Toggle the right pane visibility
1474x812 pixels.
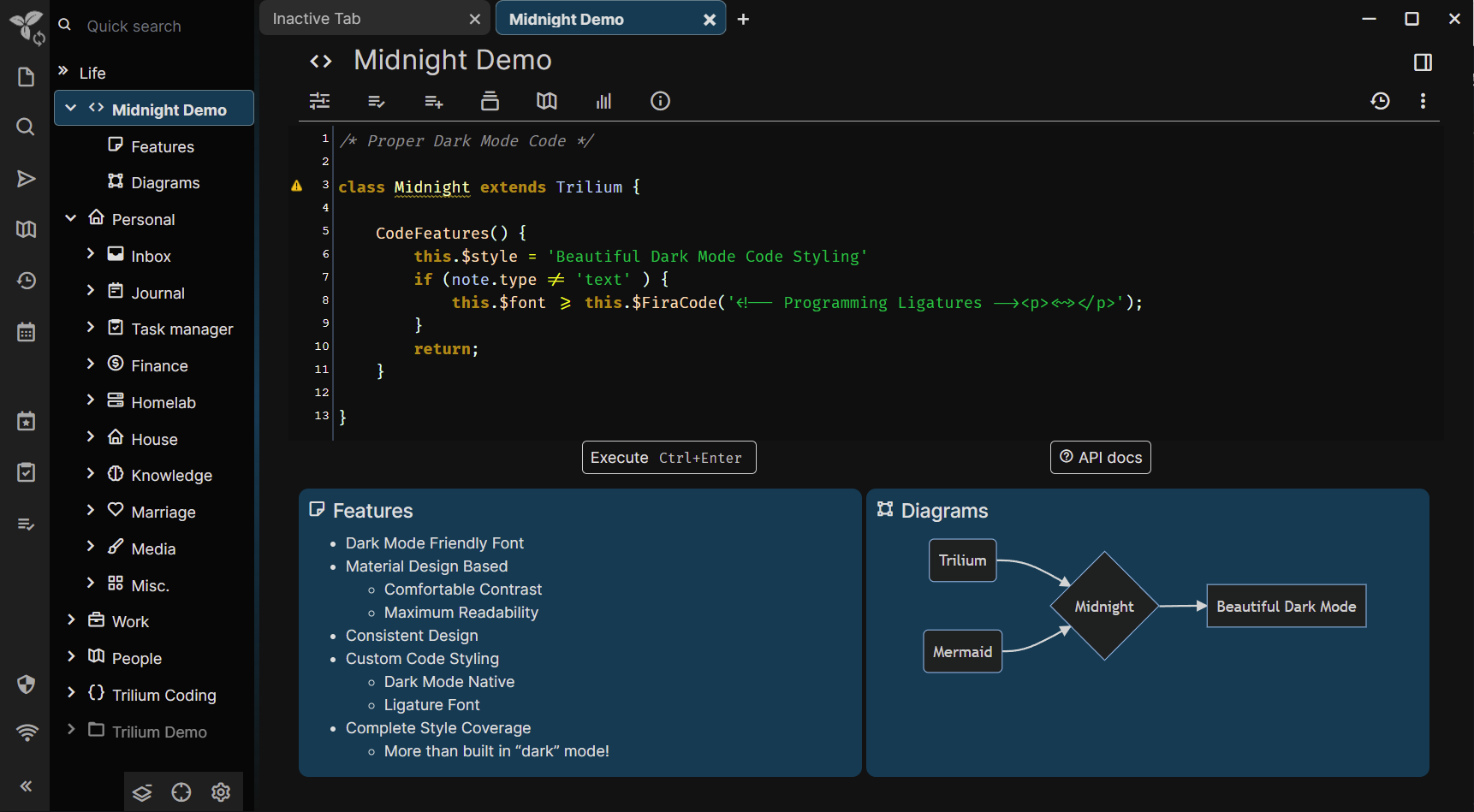pyautogui.click(x=1423, y=62)
